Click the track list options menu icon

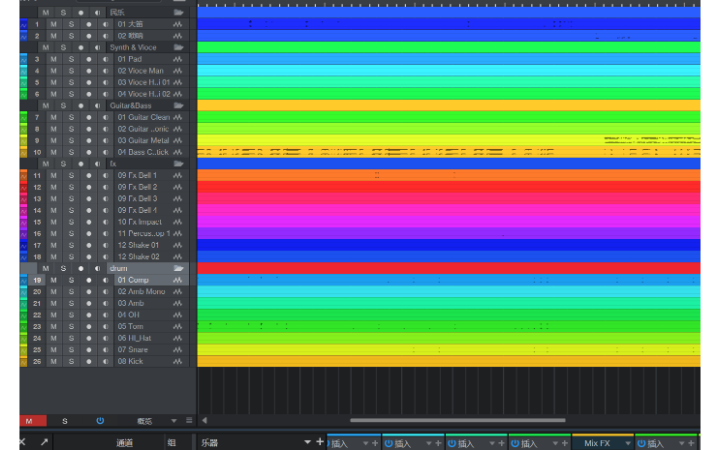coord(189,420)
